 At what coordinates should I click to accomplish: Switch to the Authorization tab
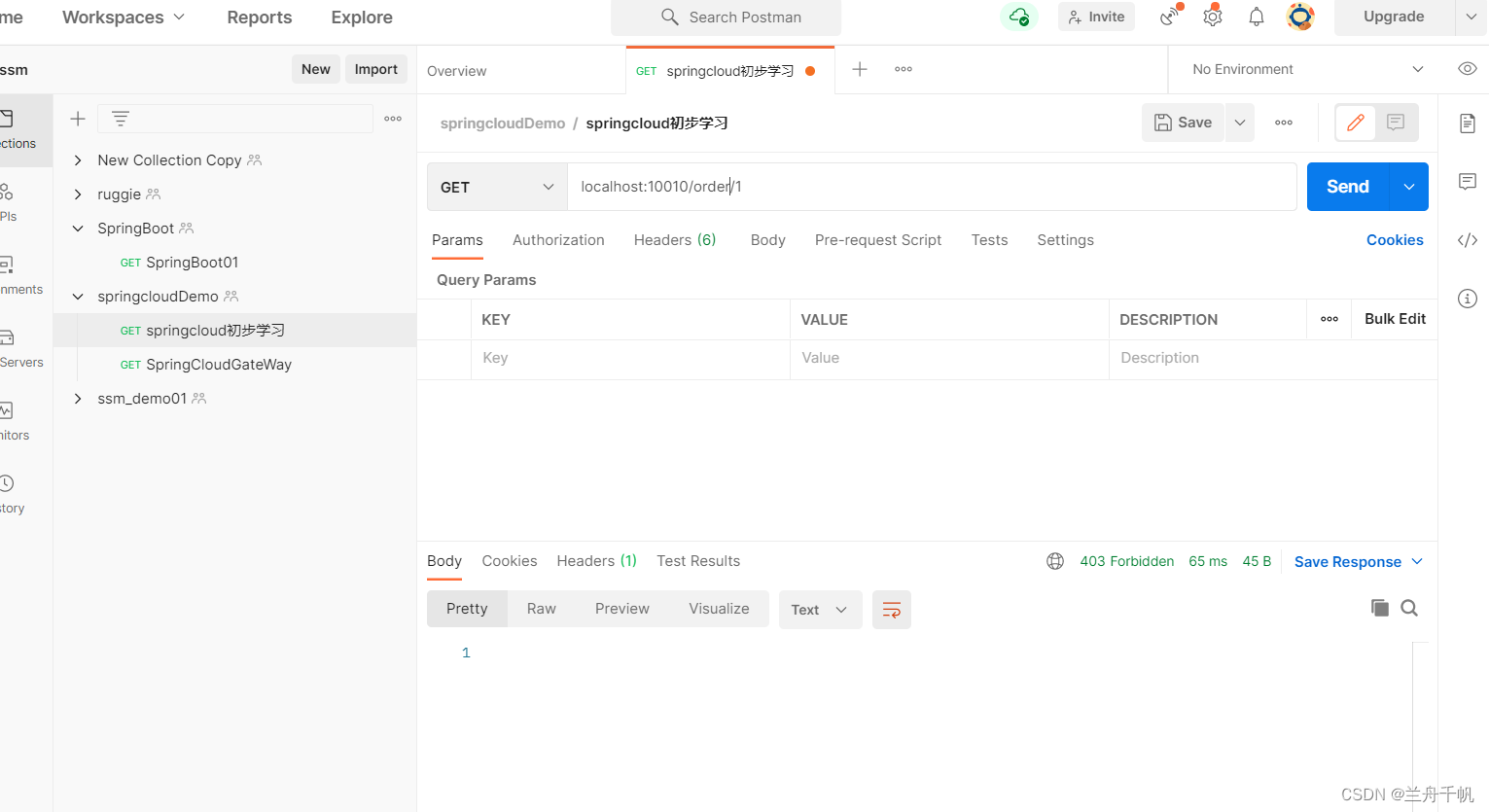pos(558,240)
